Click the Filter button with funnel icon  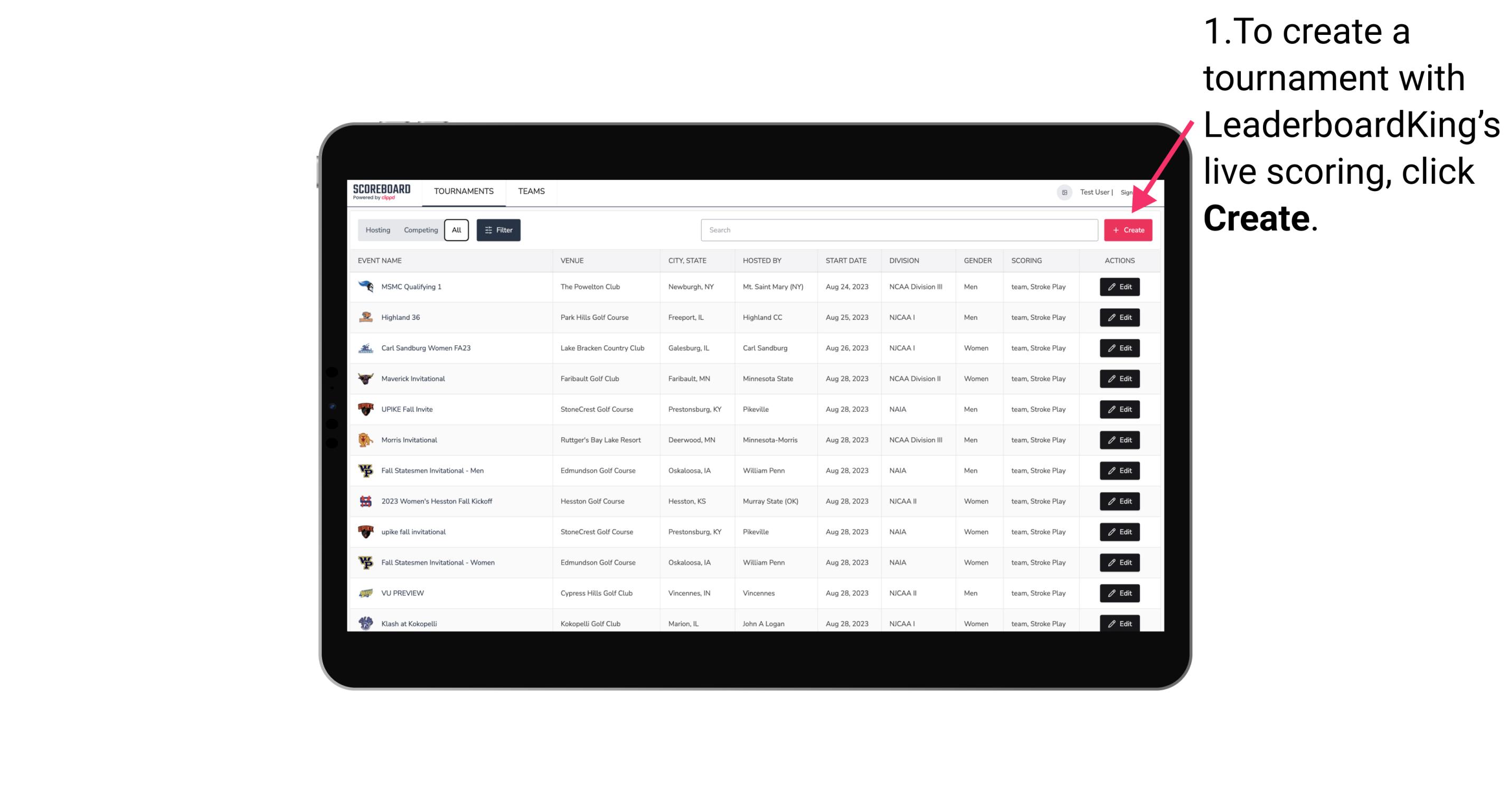click(x=498, y=229)
